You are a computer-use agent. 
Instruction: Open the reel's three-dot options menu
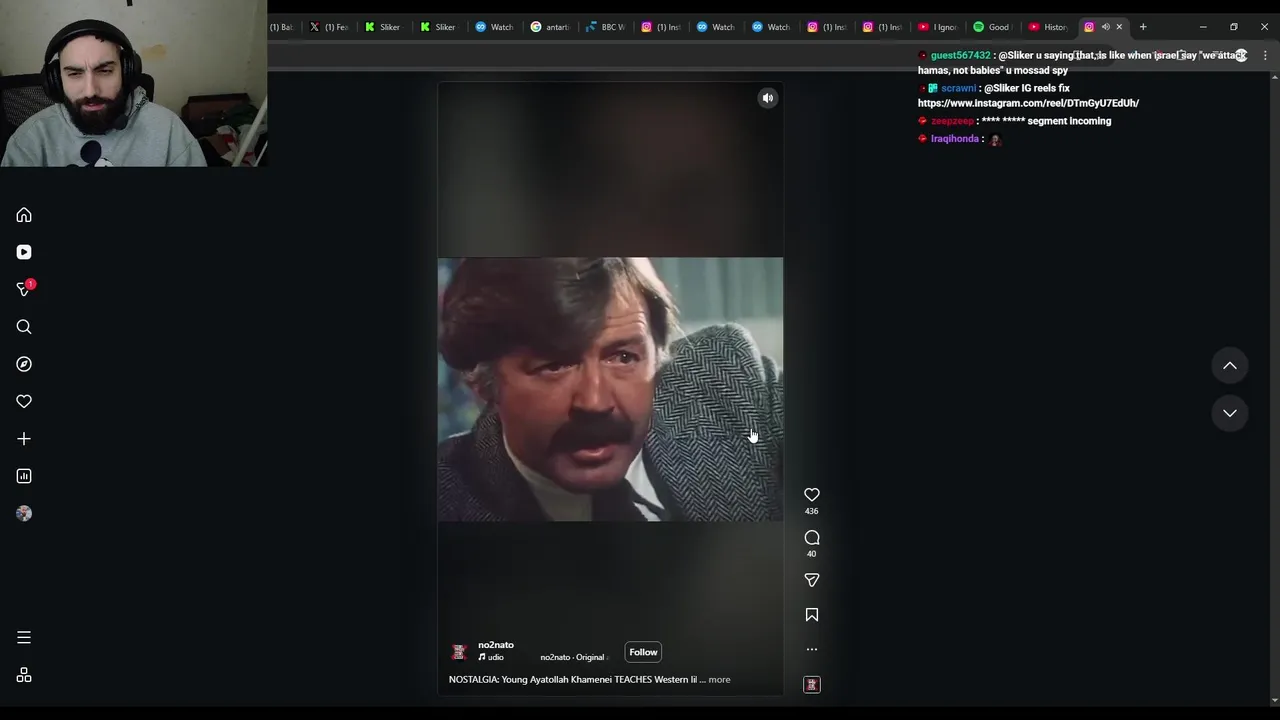812,649
